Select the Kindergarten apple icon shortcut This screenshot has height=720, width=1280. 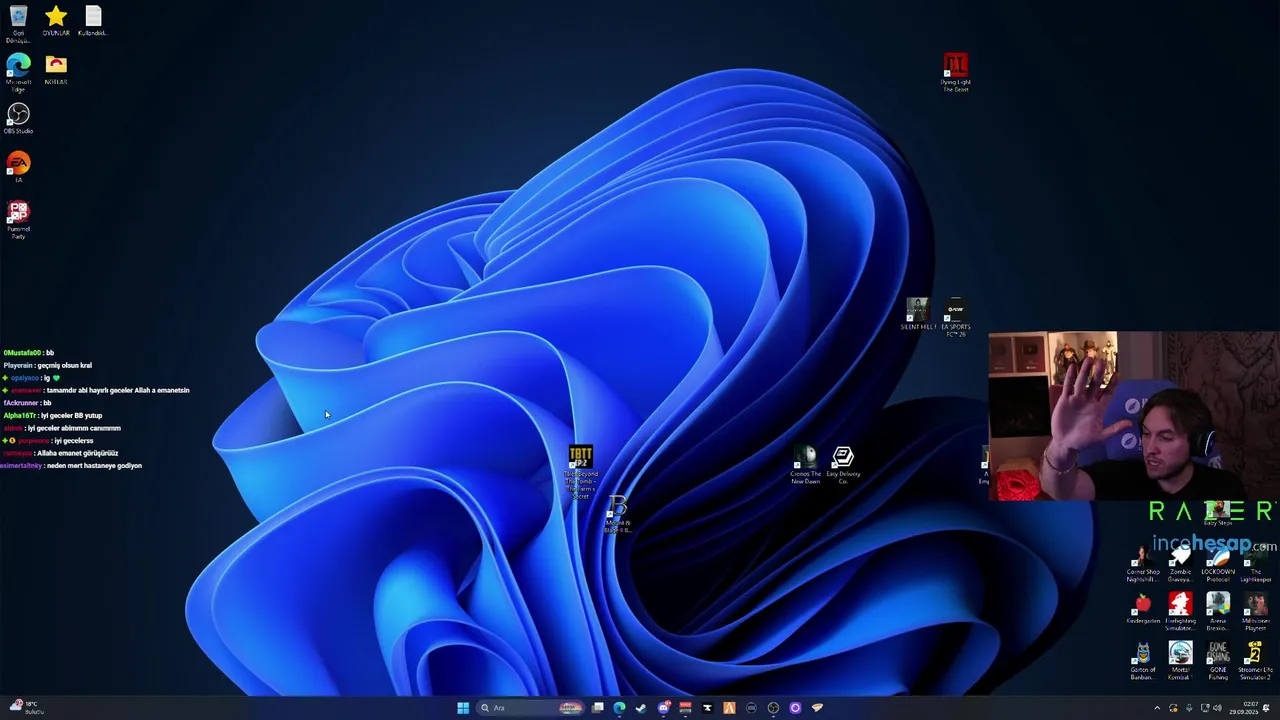[x=1142, y=609]
